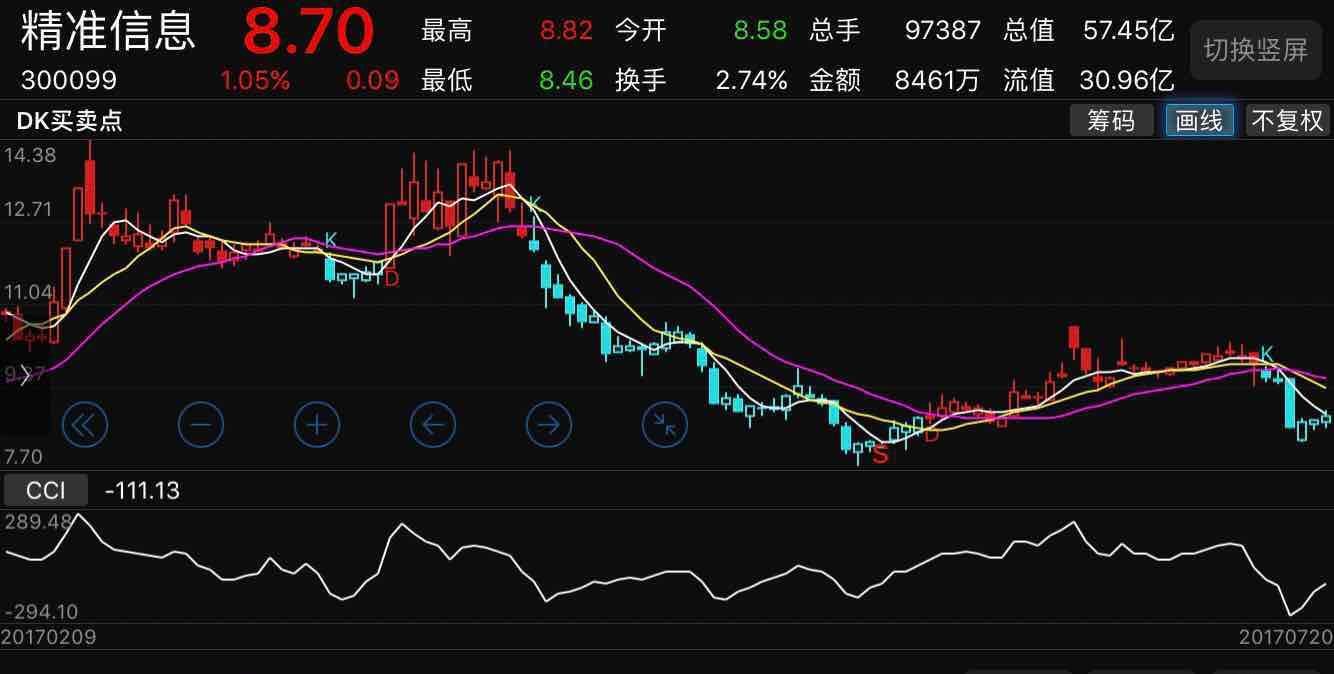Viewport: 1334px width, 674px height.
Task: Select total volume 97387
Action: [943, 30]
